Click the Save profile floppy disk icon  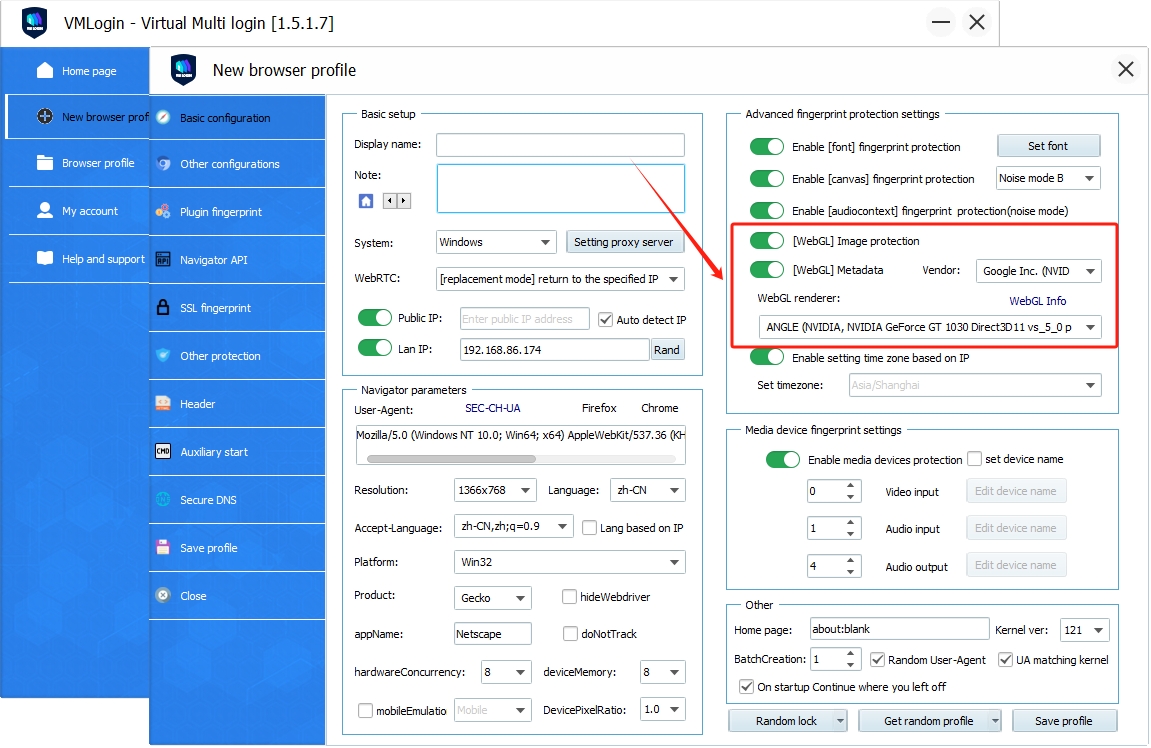tap(163, 548)
